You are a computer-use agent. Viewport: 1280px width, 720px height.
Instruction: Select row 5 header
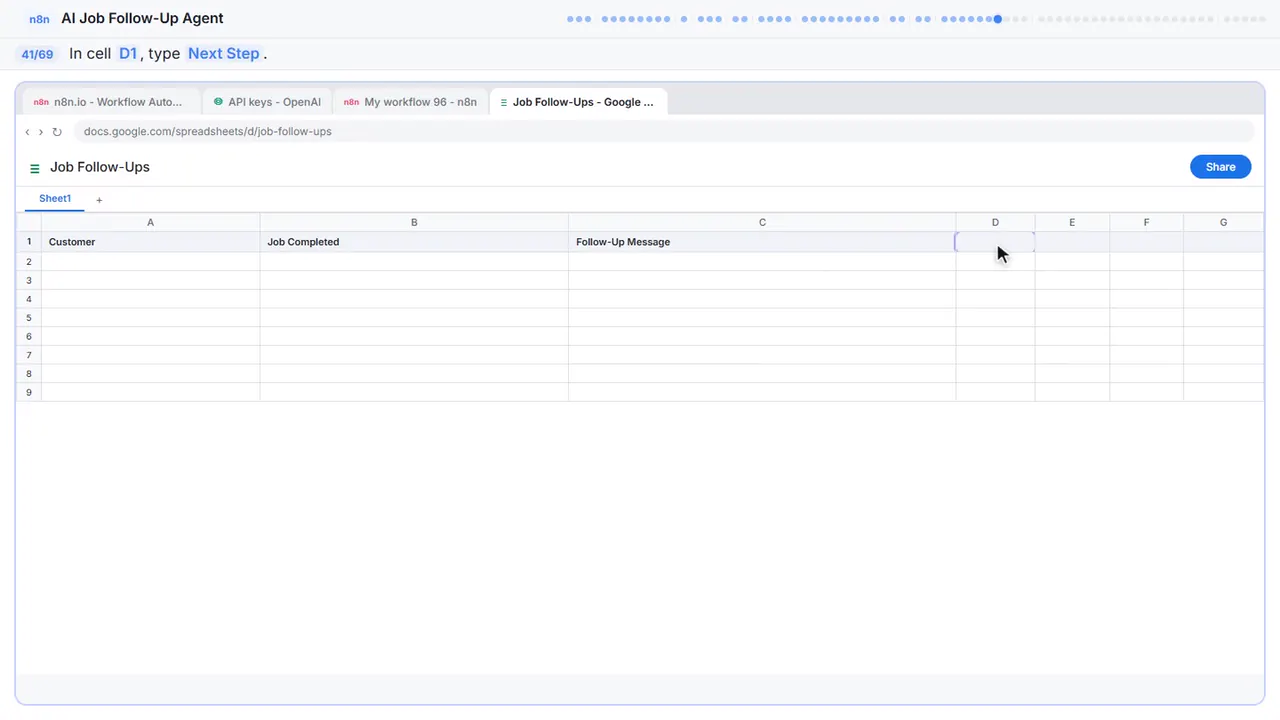click(29, 318)
